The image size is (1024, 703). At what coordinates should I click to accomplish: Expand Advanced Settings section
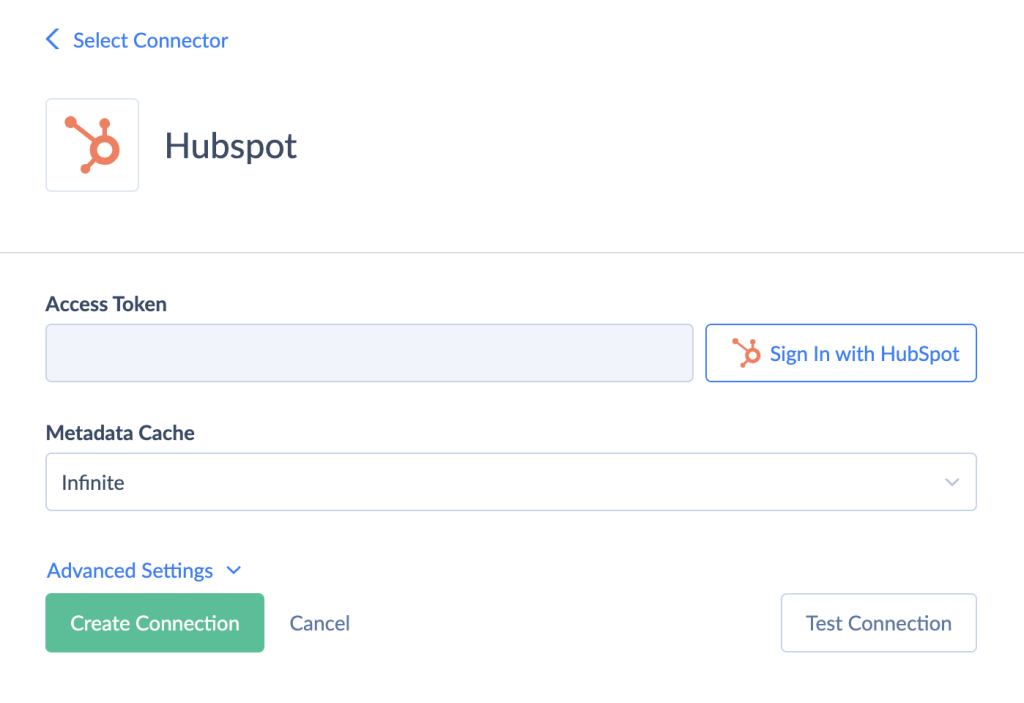tap(144, 570)
